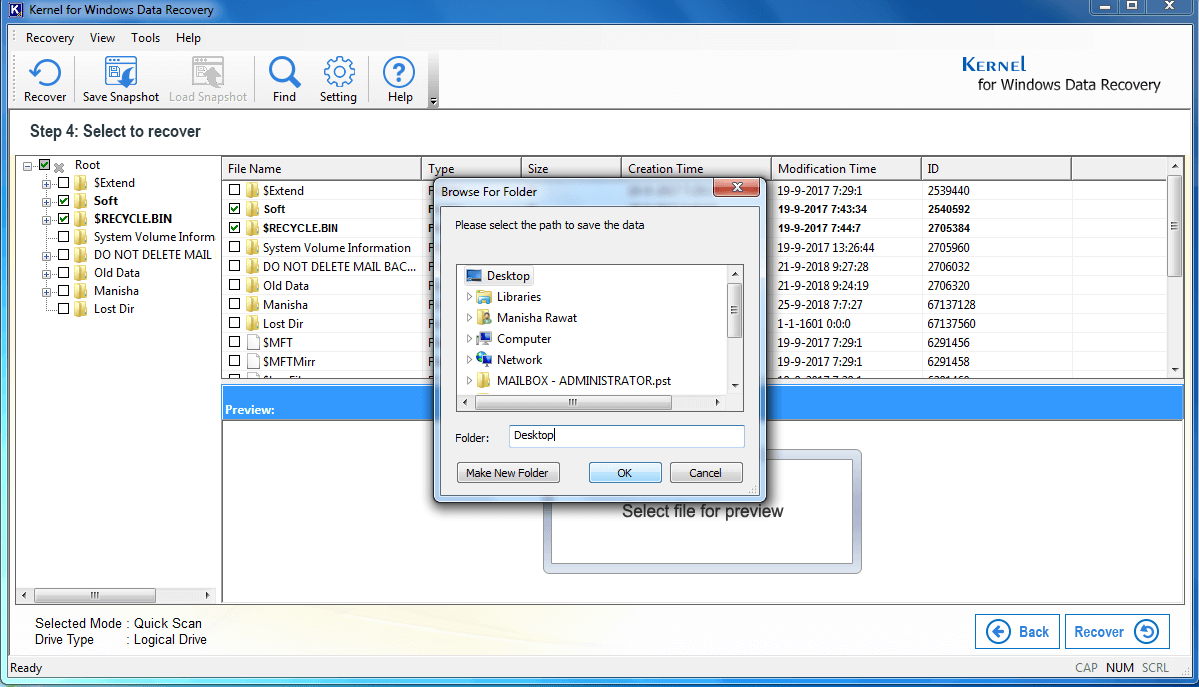Select the Network icon in folder browser
Image resolution: width=1199 pixels, height=687 pixels.
(x=484, y=359)
